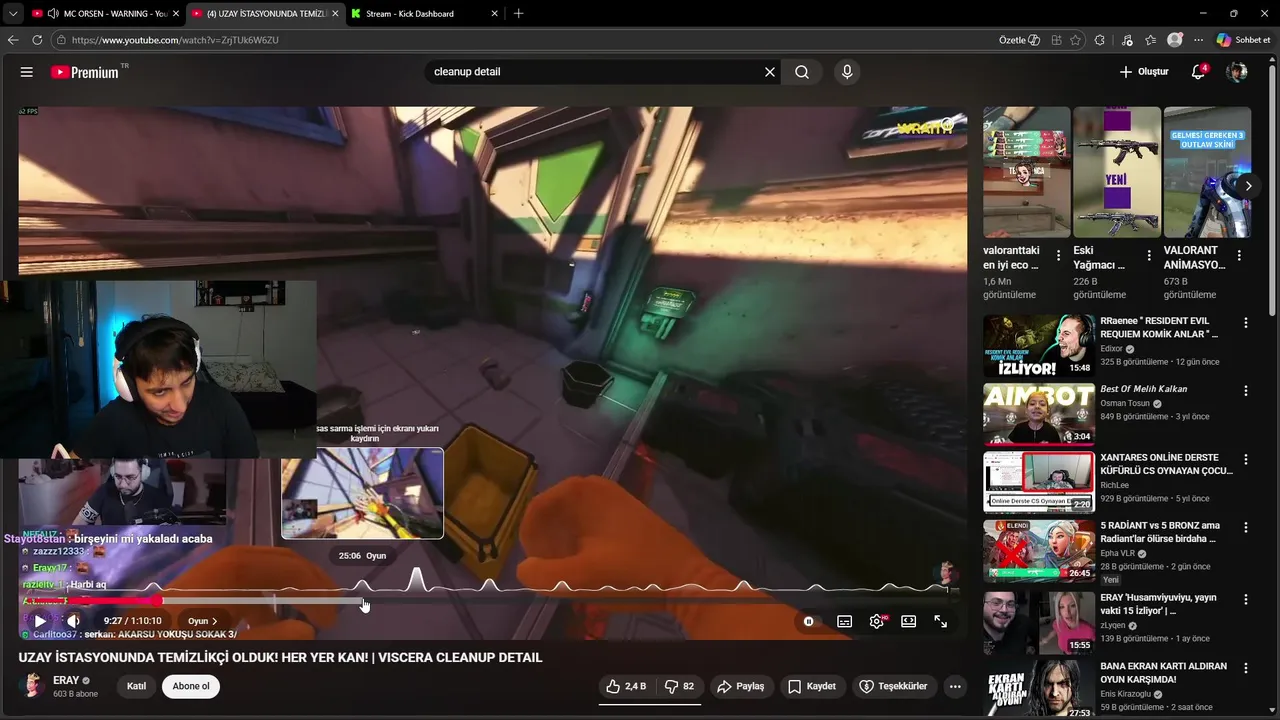Open the Osman Tosun channel name
This screenshot has width=1280, height=720.
(1125, 403)
